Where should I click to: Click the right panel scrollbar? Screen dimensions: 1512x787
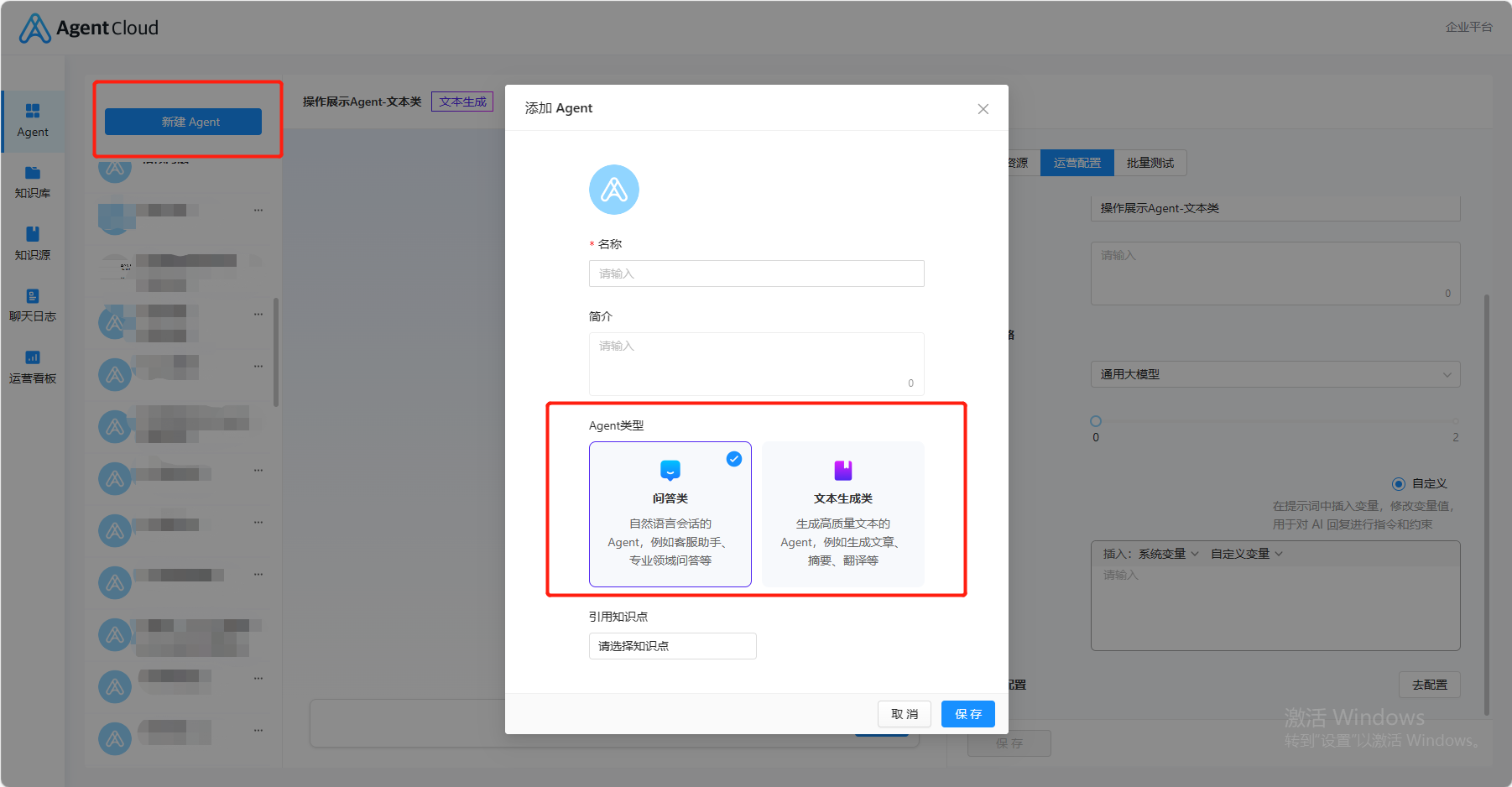(x=1487, y=503)
